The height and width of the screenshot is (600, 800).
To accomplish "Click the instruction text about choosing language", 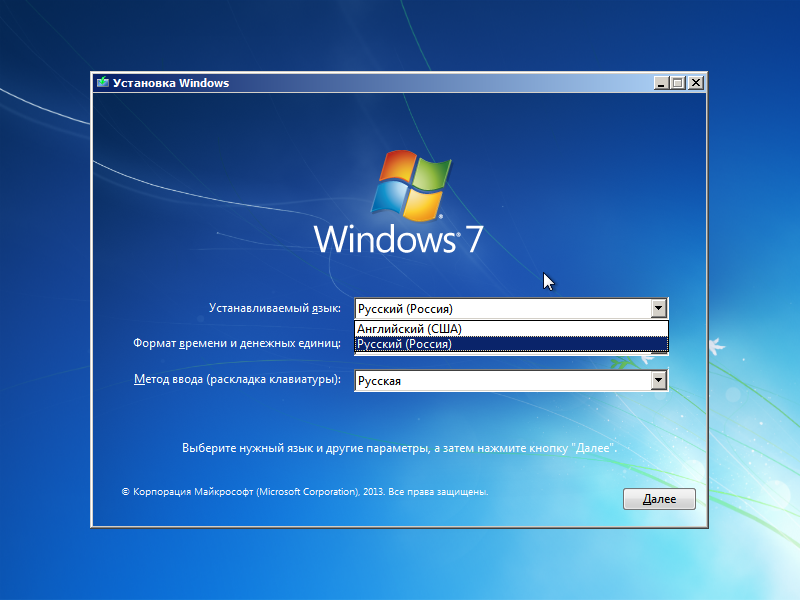I will point(399,448).
